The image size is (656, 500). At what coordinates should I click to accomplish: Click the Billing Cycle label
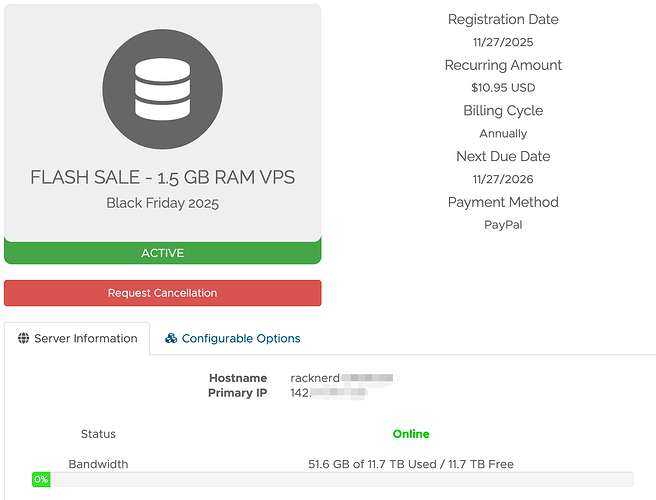pos(503,111)
